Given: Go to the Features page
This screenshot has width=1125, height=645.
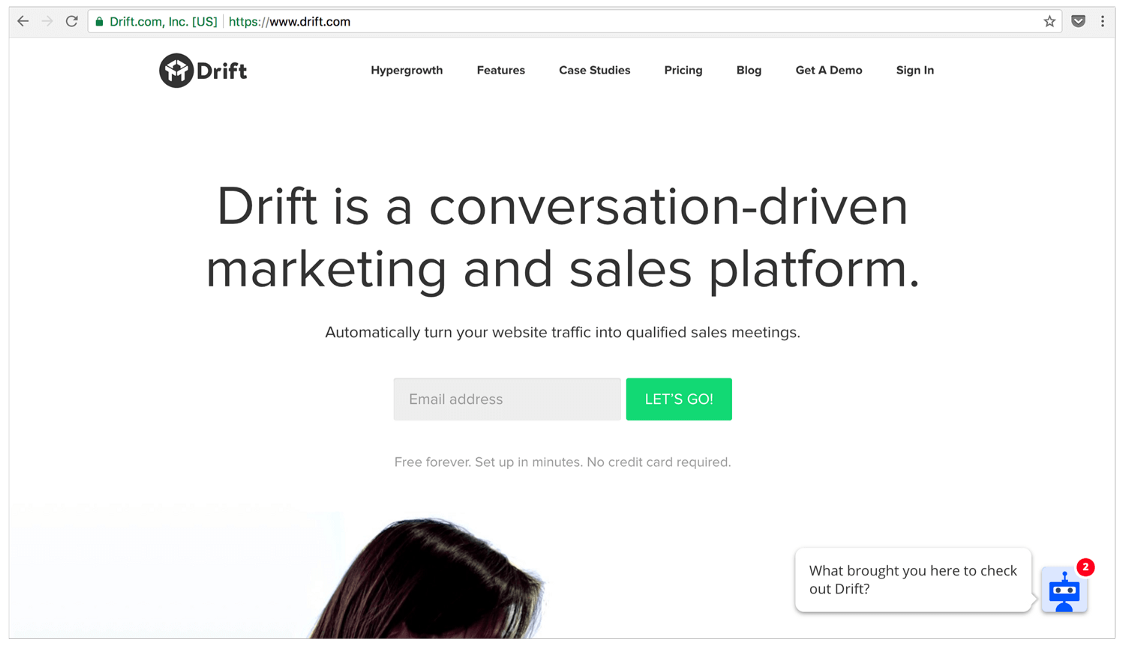Looking at the screenshot, I should click(501, 70).
